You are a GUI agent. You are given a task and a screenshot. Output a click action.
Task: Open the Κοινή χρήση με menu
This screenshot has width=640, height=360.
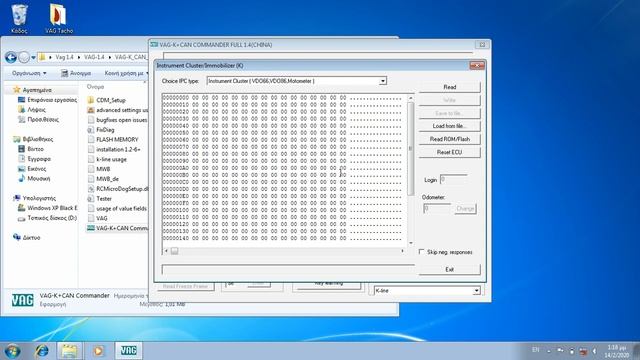pyautogui.click(x=126, y=73)
